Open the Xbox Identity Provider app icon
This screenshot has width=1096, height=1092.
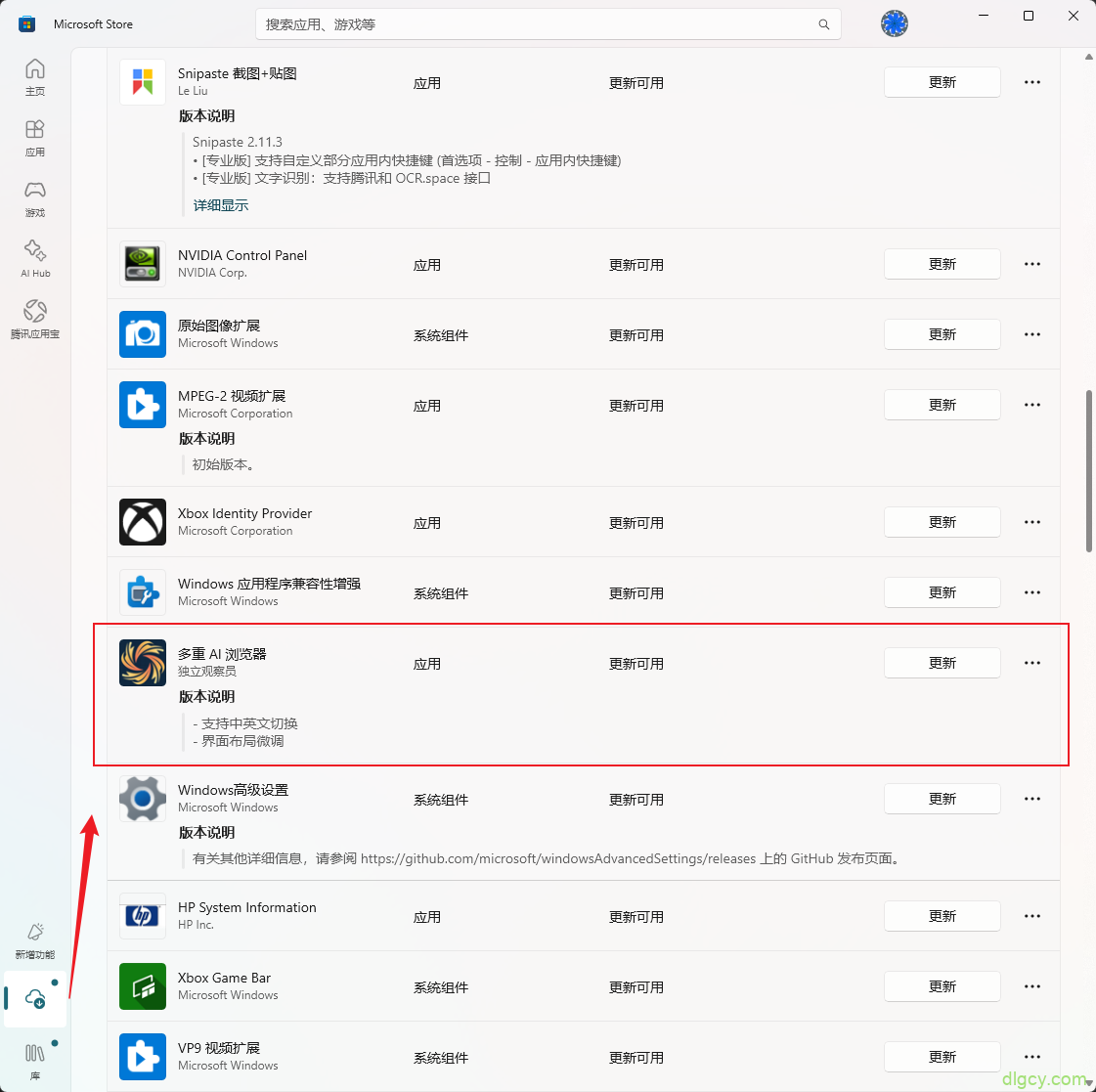tap(143, 522)
